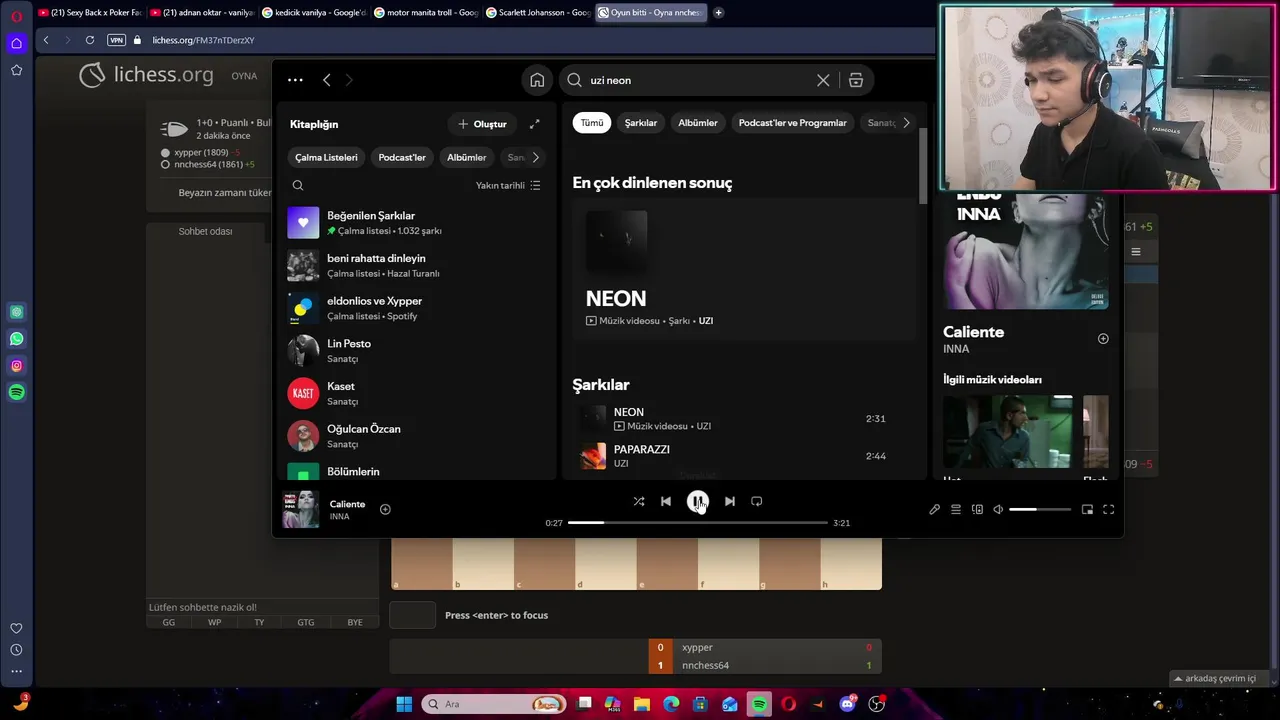Open the NEON top result card
This screenshot has width=1280, height=720.
[744, 270]
